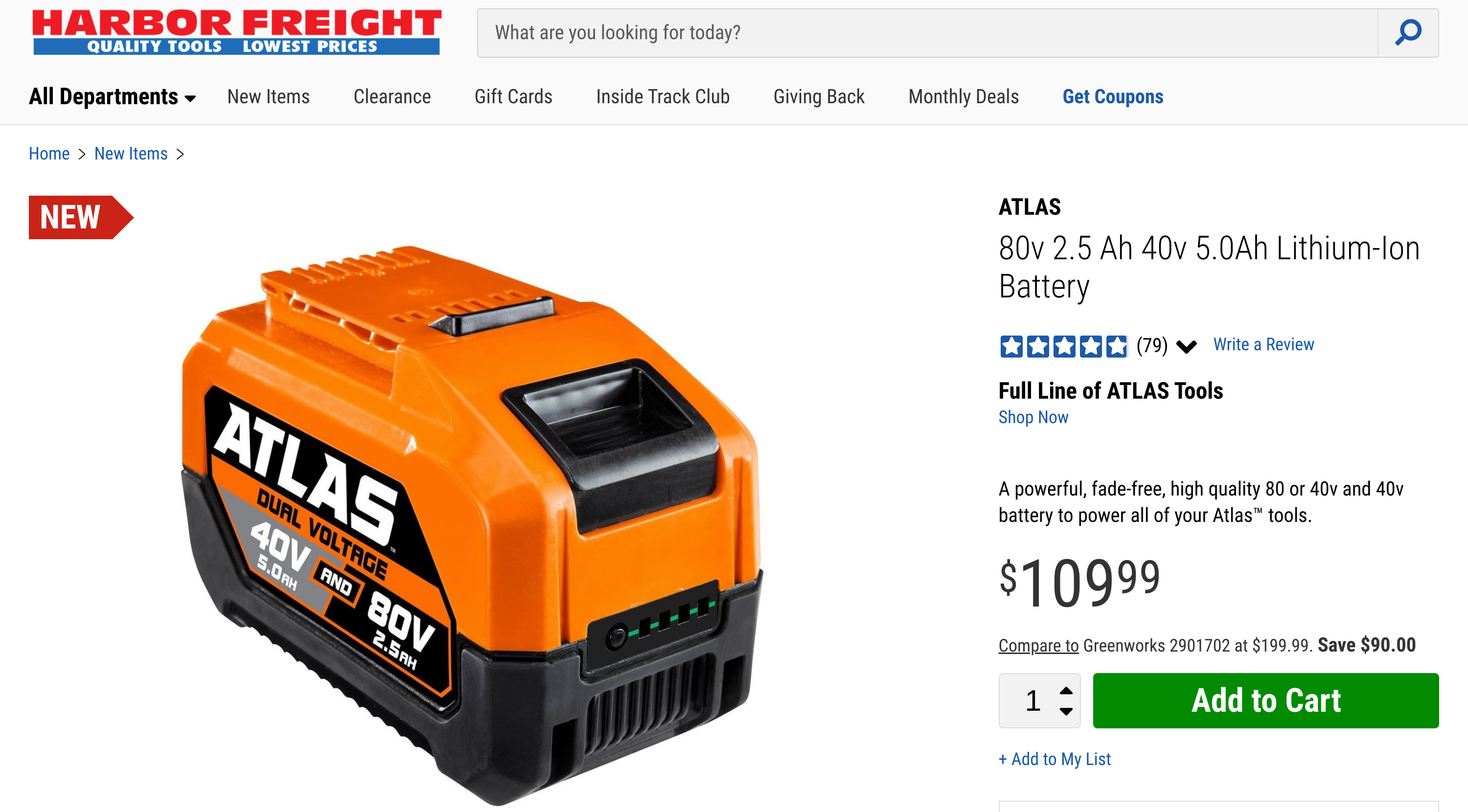
Task: Select Monthly Deals in navigation
Action: point(963,96)
